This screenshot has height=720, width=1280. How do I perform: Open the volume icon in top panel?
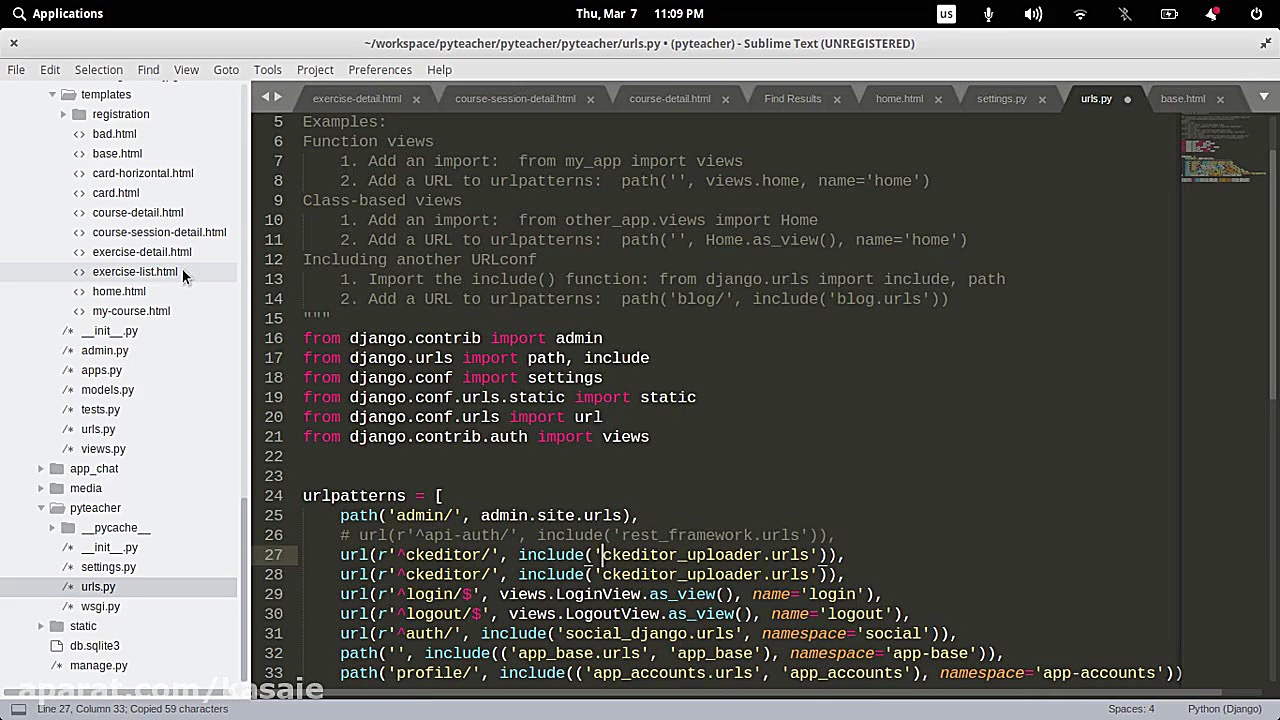pos(1033,14)
